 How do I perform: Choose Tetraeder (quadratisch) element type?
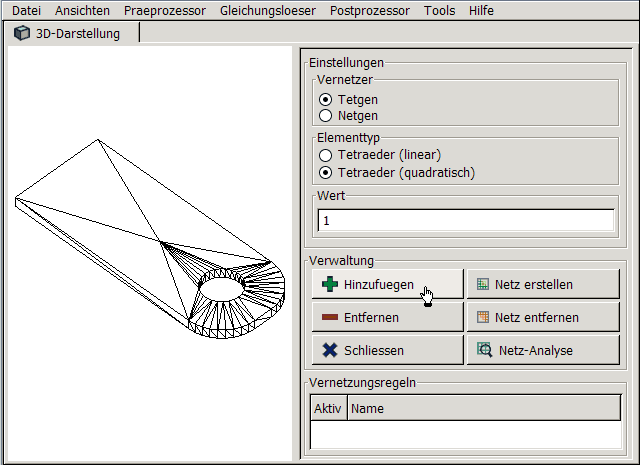pyautogui.click(x=326, y=173)
